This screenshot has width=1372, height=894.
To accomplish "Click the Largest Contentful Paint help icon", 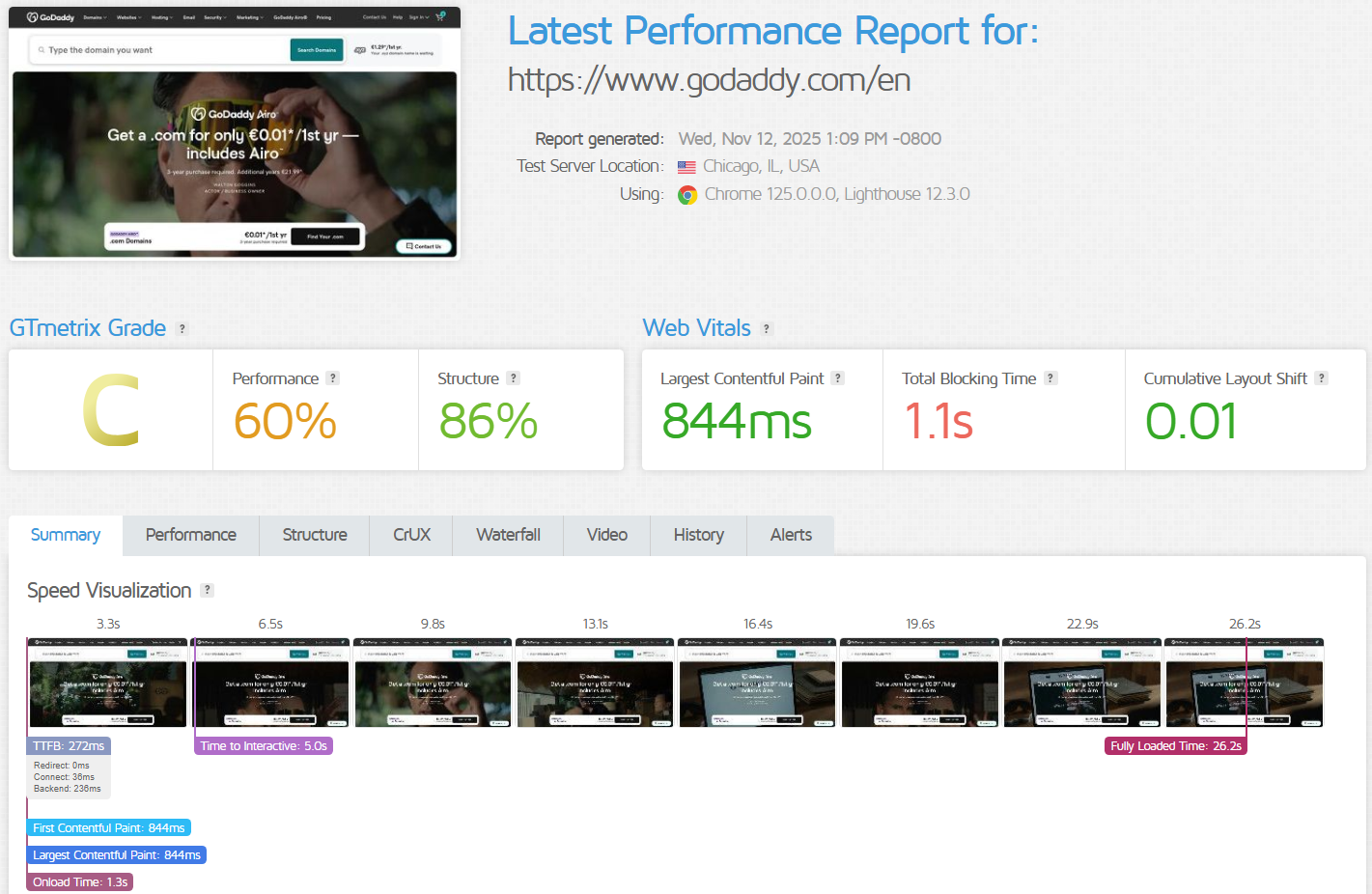I will coord(838,378).
